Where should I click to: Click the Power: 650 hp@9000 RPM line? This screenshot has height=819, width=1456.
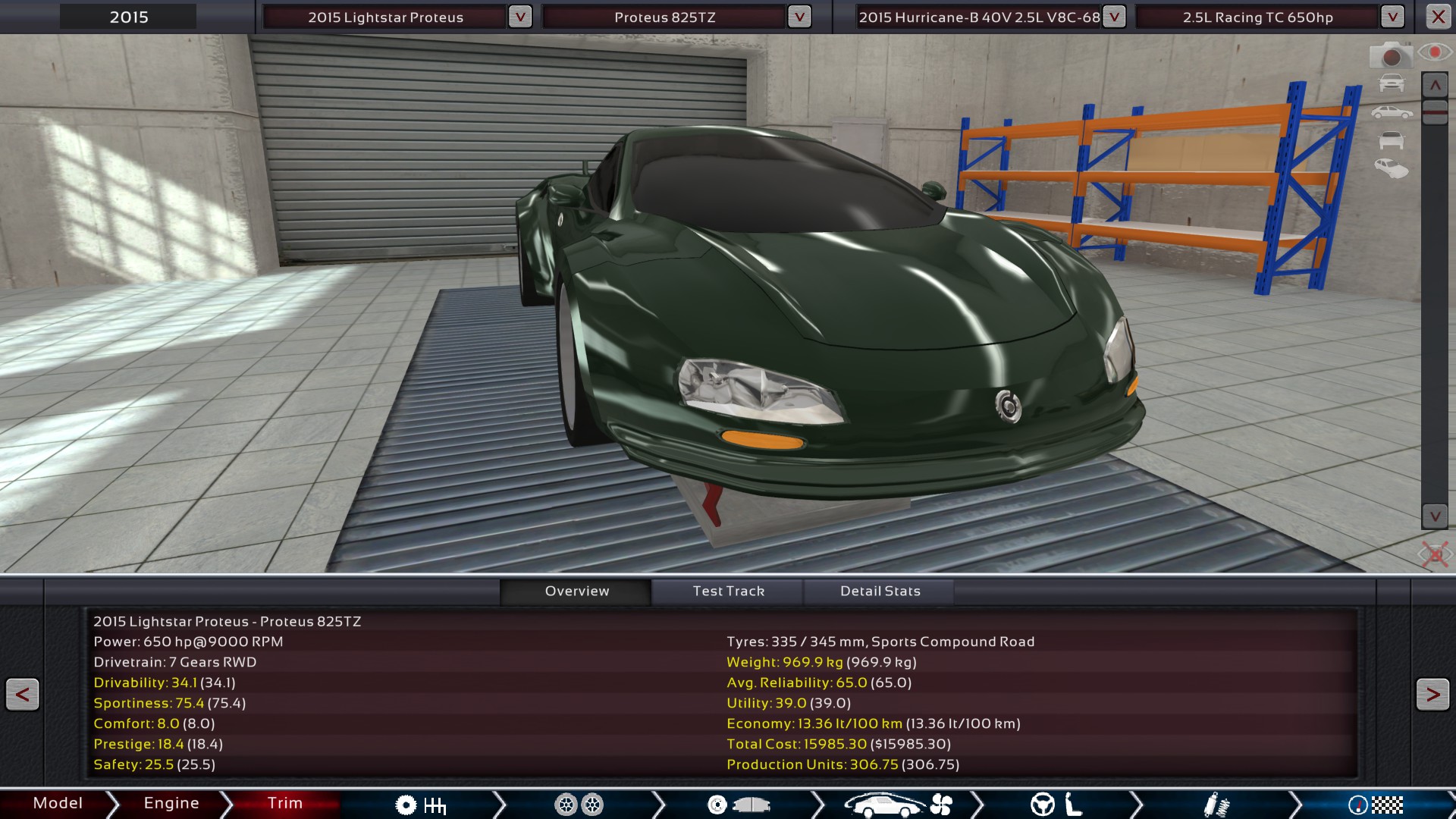pyautogui.click(x=188, y=642)
